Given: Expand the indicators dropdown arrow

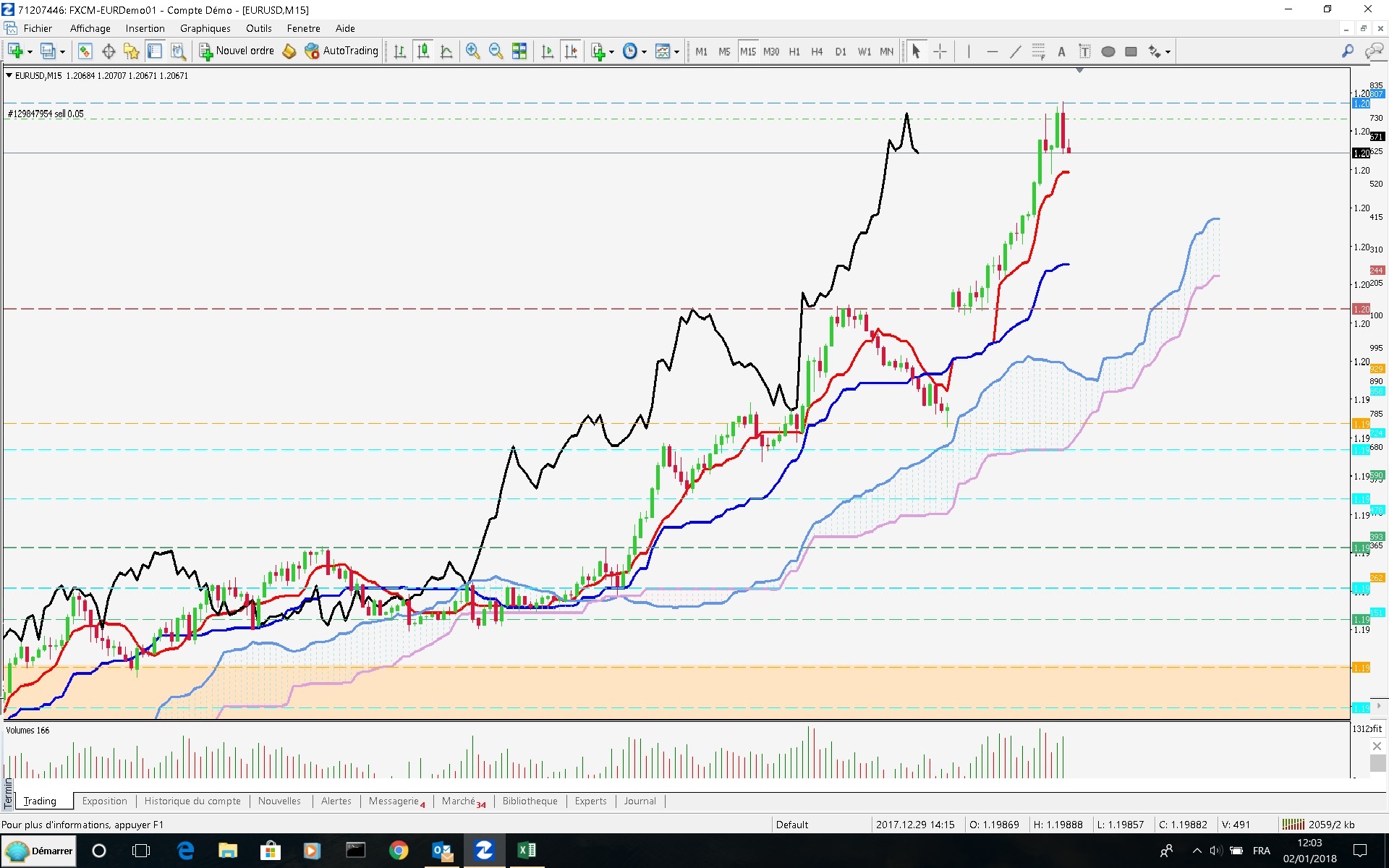Looking at the screenshot, I should [x=611, y=52].
